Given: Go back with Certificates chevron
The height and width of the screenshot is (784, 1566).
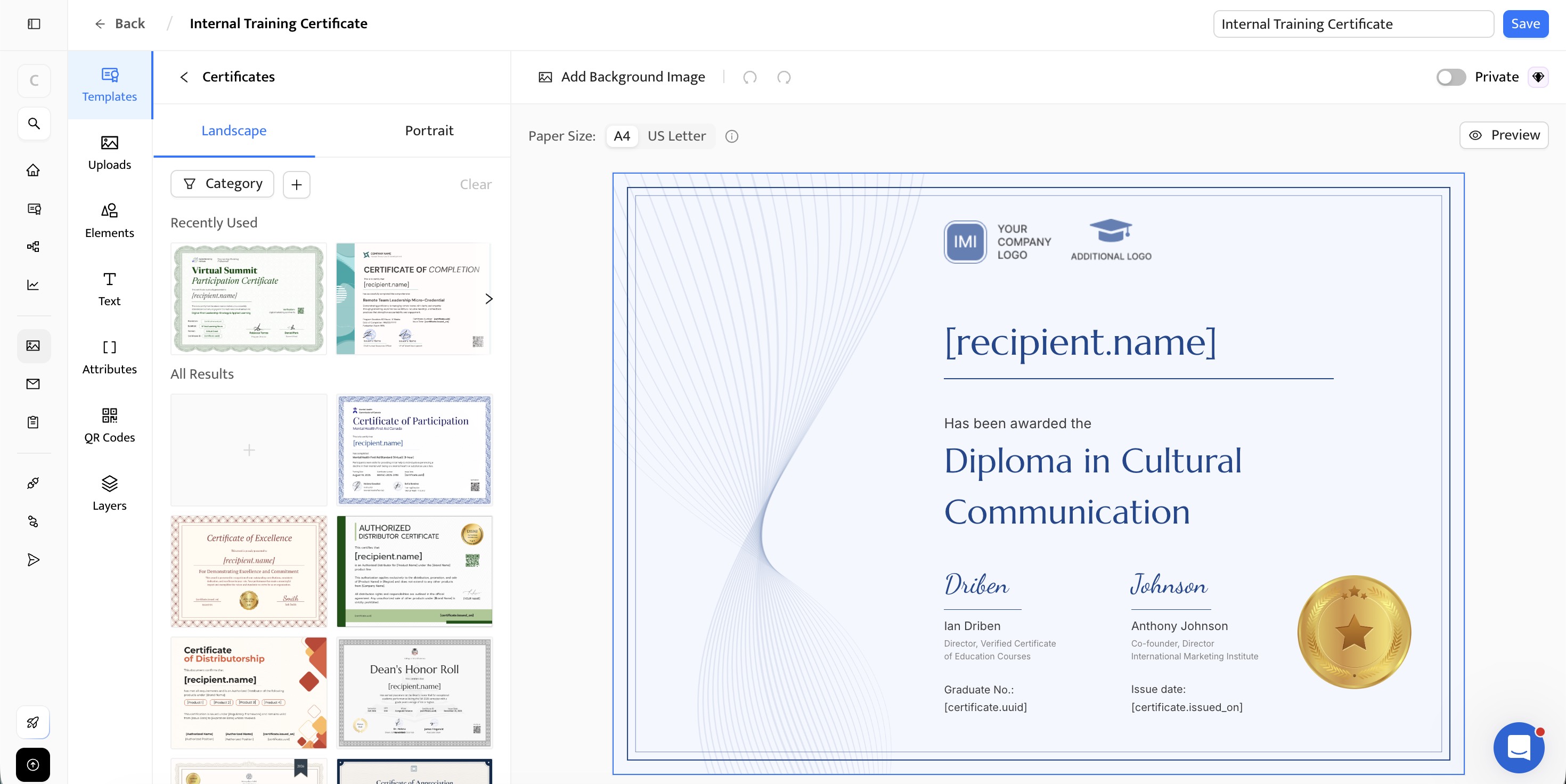Looking at the screenshot, I should pyautogui.click(x=184, y=77).
